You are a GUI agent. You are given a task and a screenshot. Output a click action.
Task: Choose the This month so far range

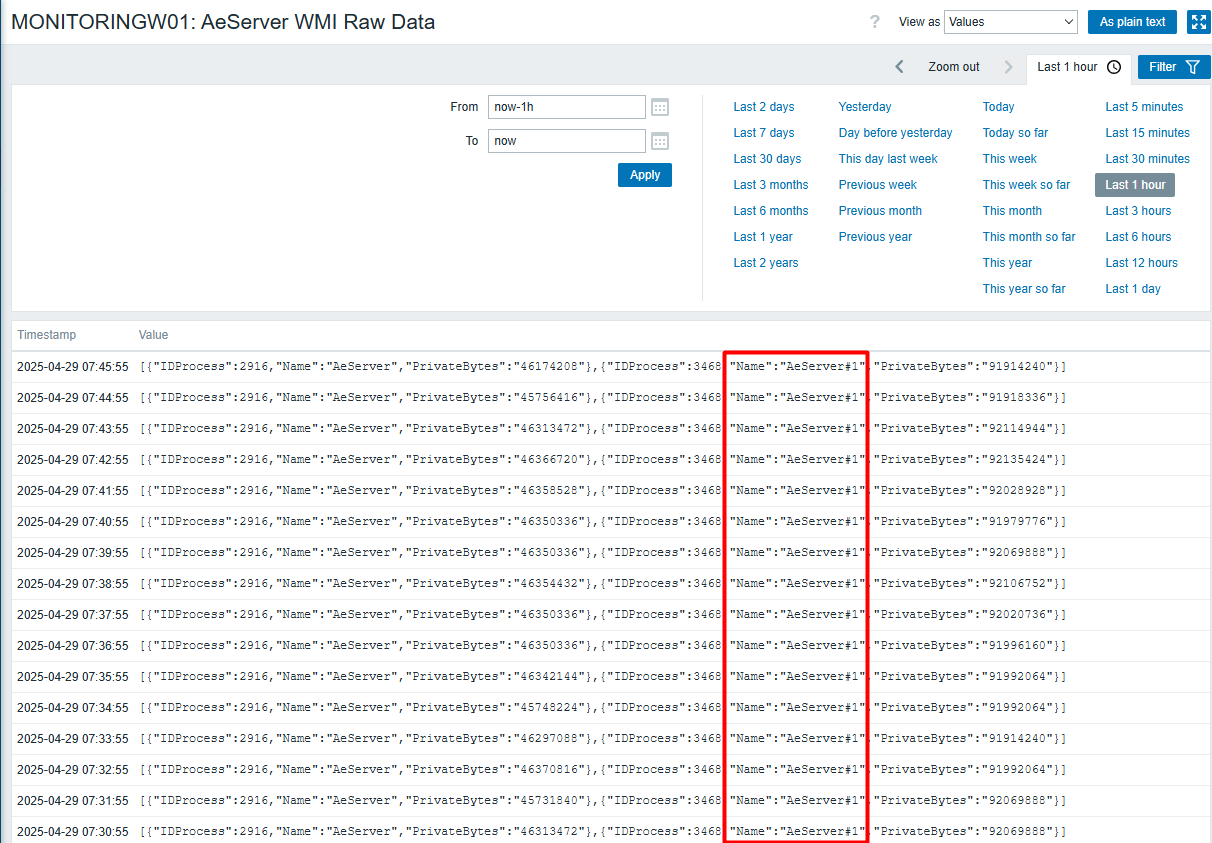point(1029,236)
